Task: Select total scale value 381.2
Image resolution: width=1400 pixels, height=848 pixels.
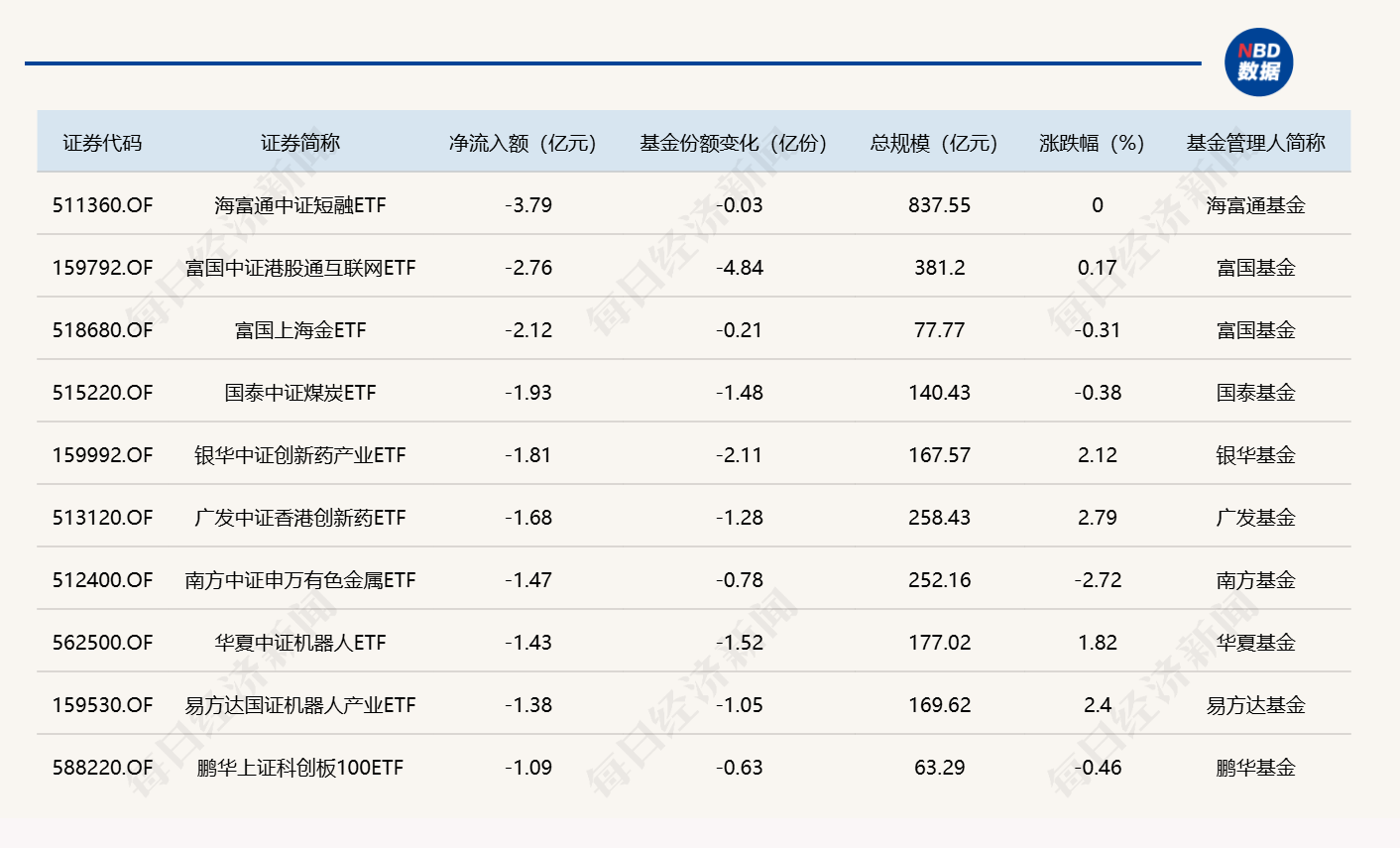Action: pyautogui.click(x=939, y=268)
